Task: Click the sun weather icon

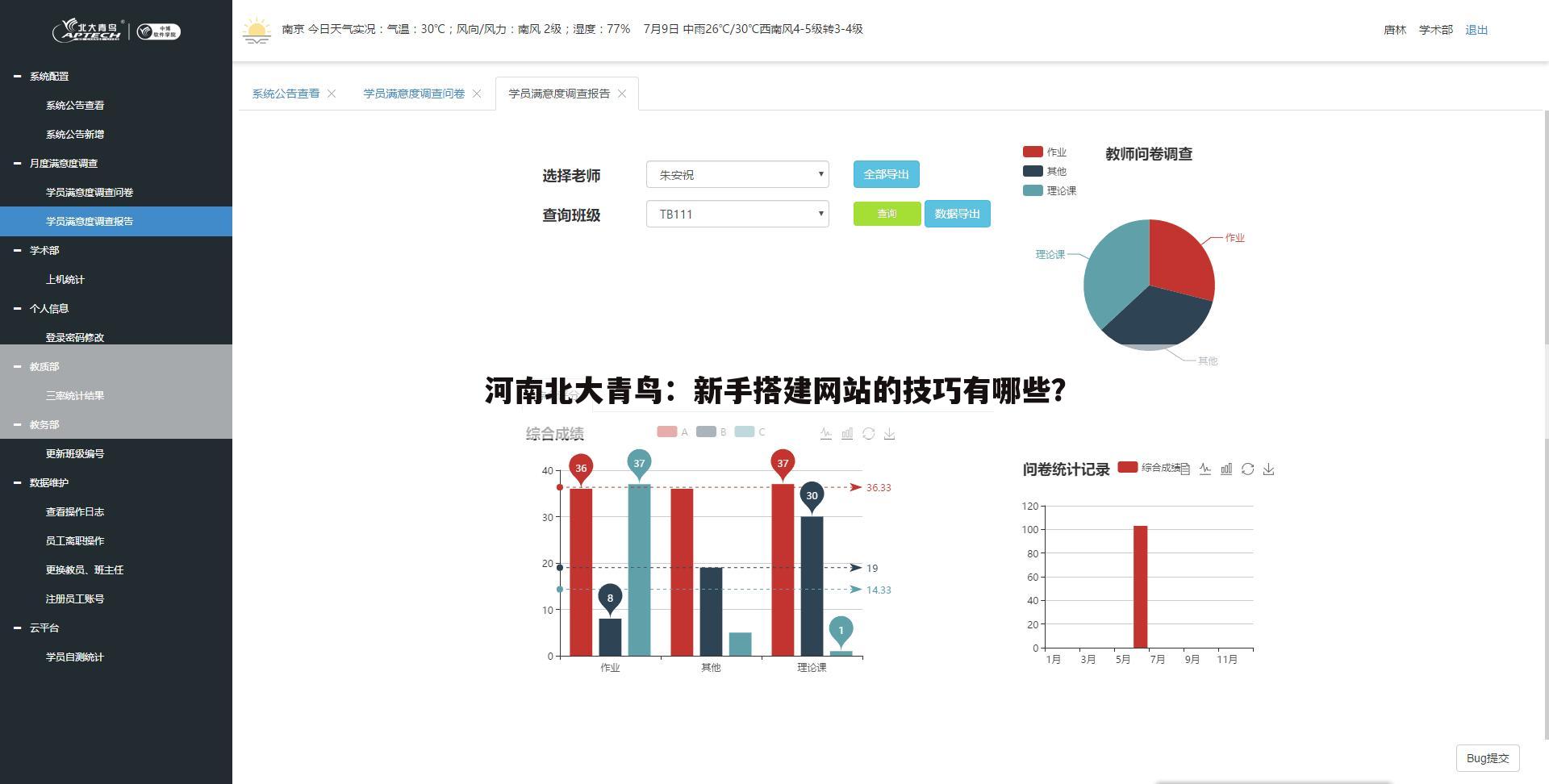Action: tap(257, 31)
